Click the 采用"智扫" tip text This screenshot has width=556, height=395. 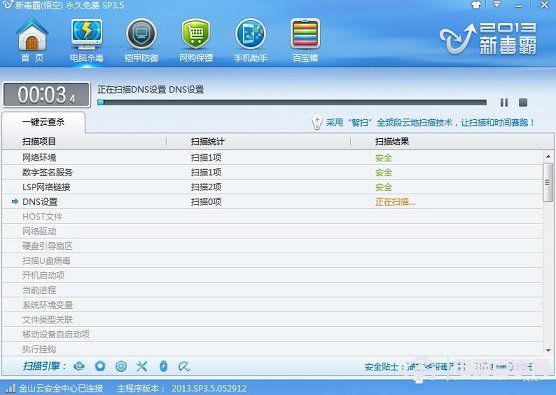click(x=430, y=123)
